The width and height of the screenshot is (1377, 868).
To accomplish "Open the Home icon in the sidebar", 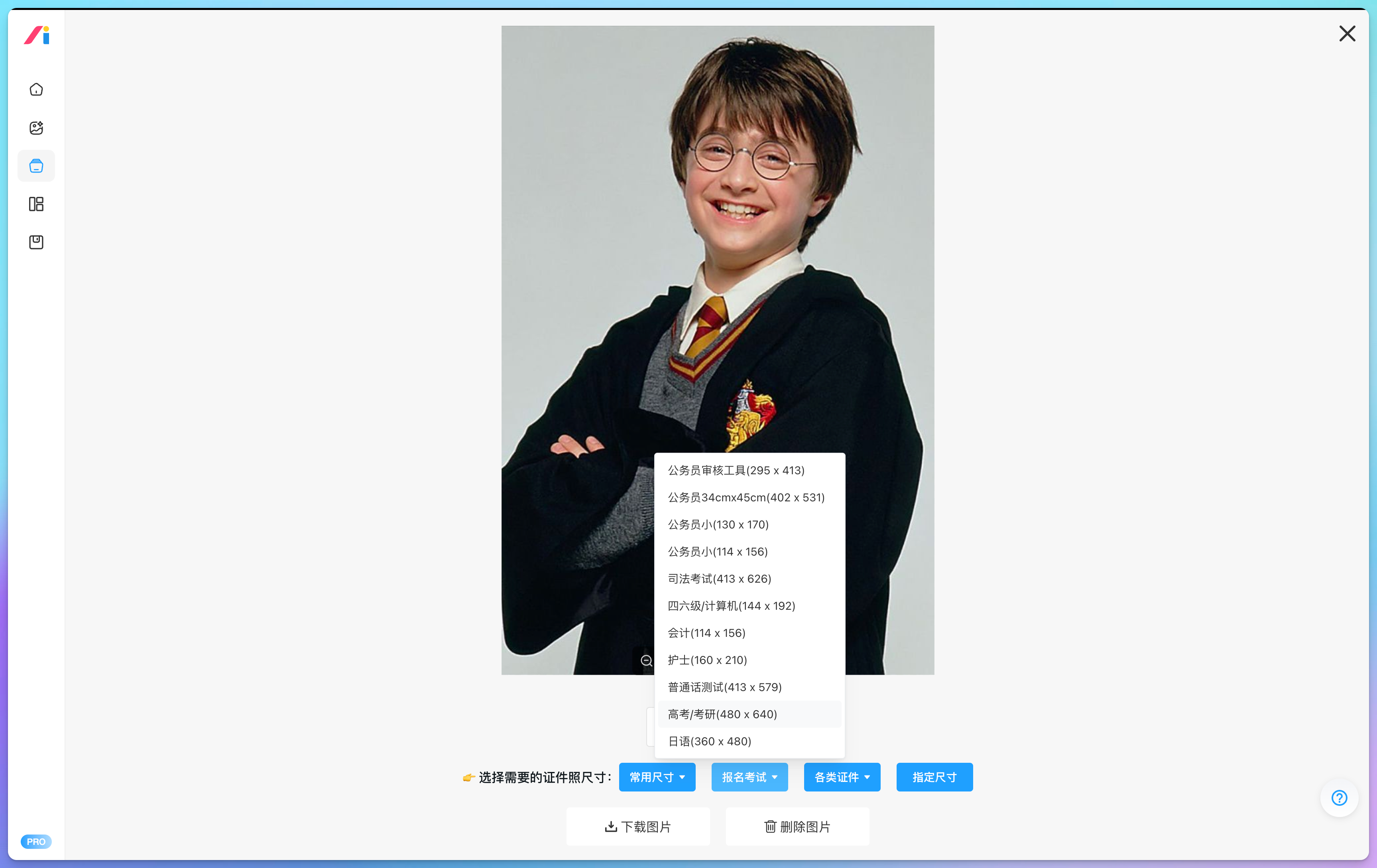I will pos(36,90).
